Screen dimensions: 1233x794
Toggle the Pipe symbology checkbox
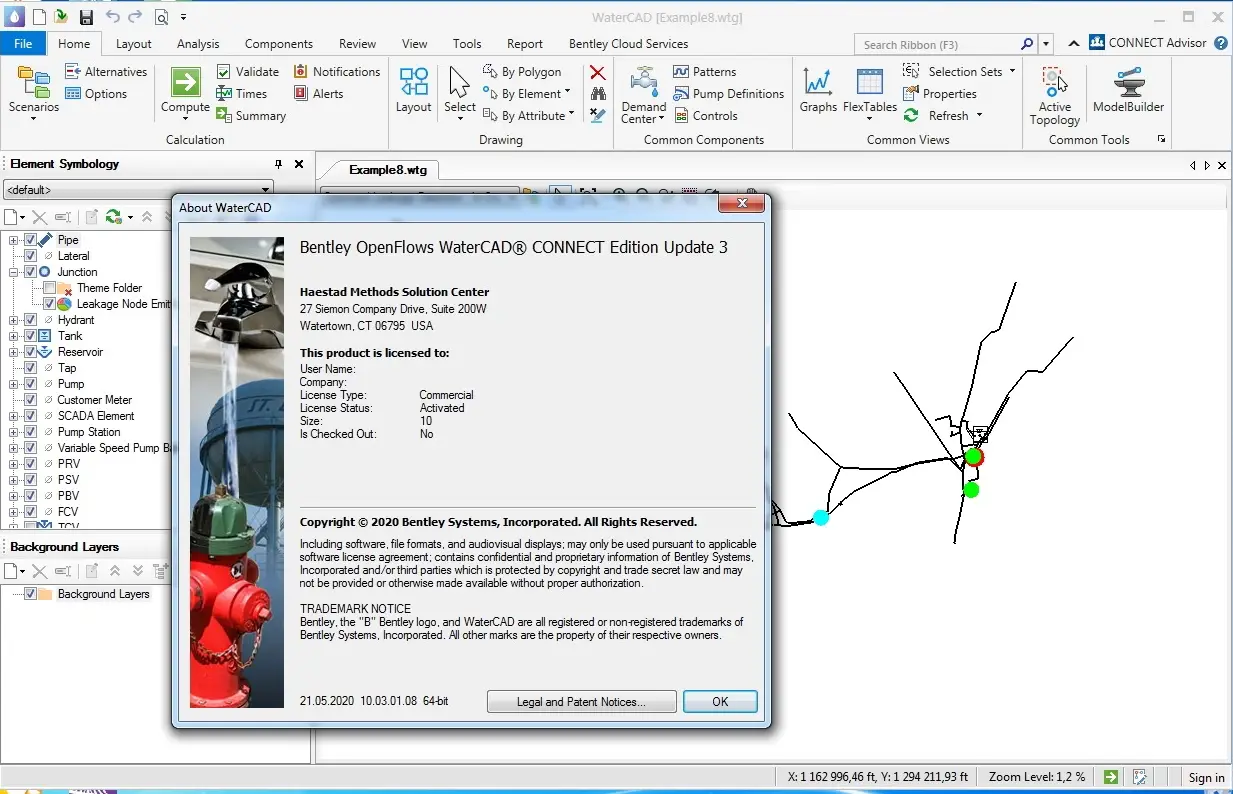(30, 240)
